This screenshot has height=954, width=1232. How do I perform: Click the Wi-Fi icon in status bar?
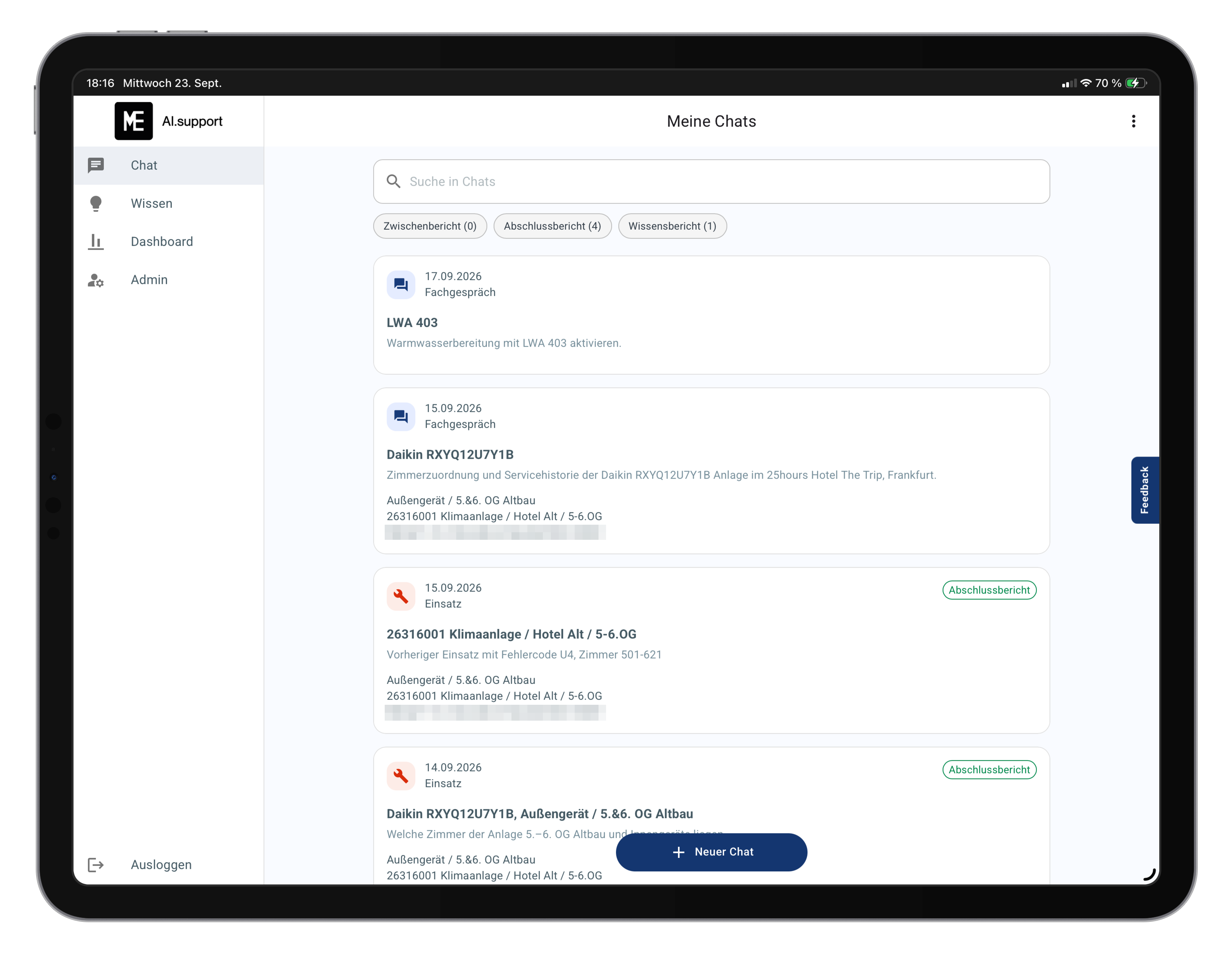pos(1085,83)
